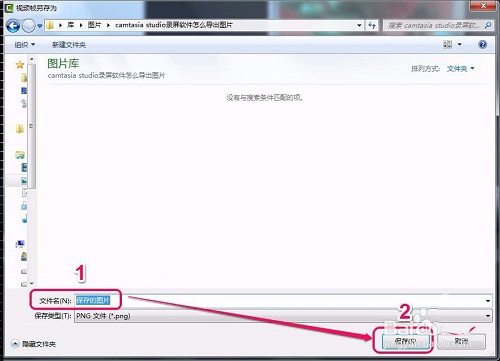Viewport: 500px width, 361px height.
Task: Select Computer in the navigation pane
Action: [20, 244]
